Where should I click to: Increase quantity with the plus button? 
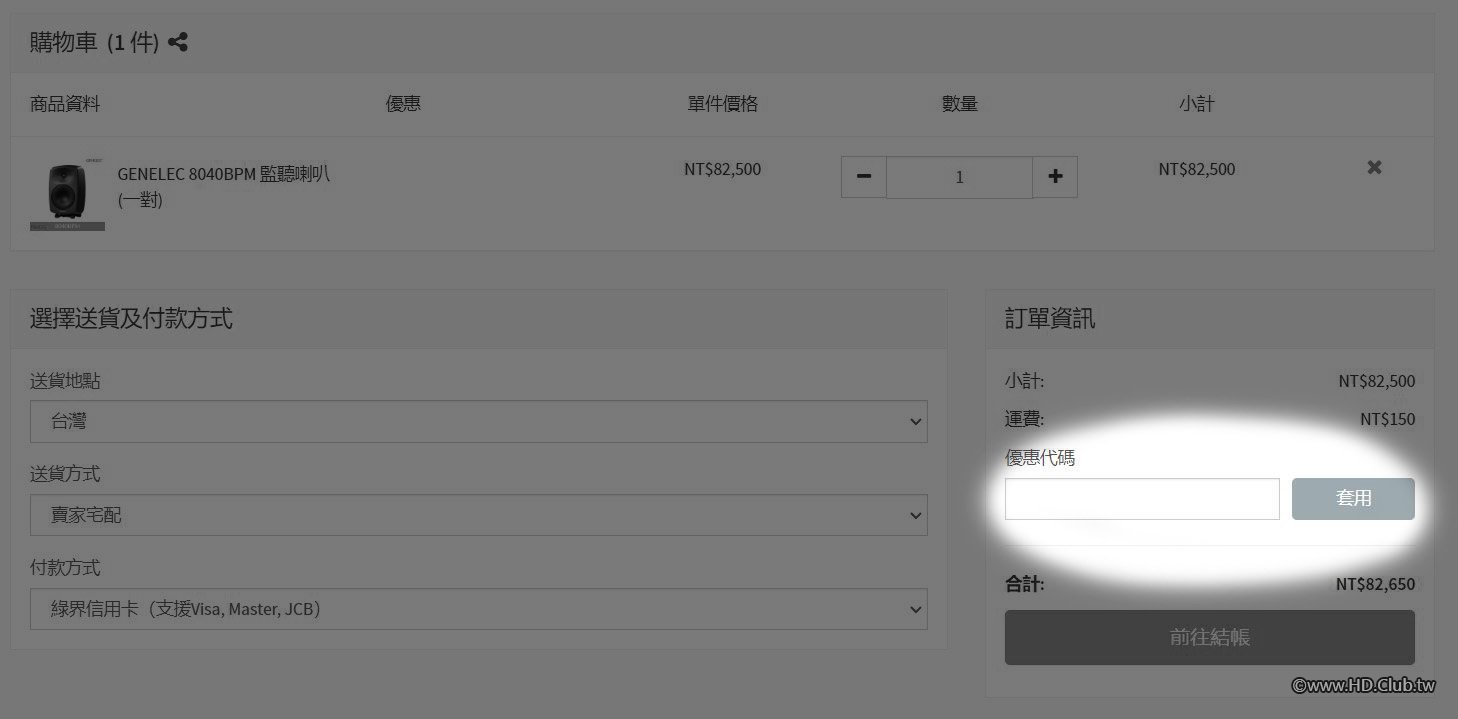pos(1055,177)
